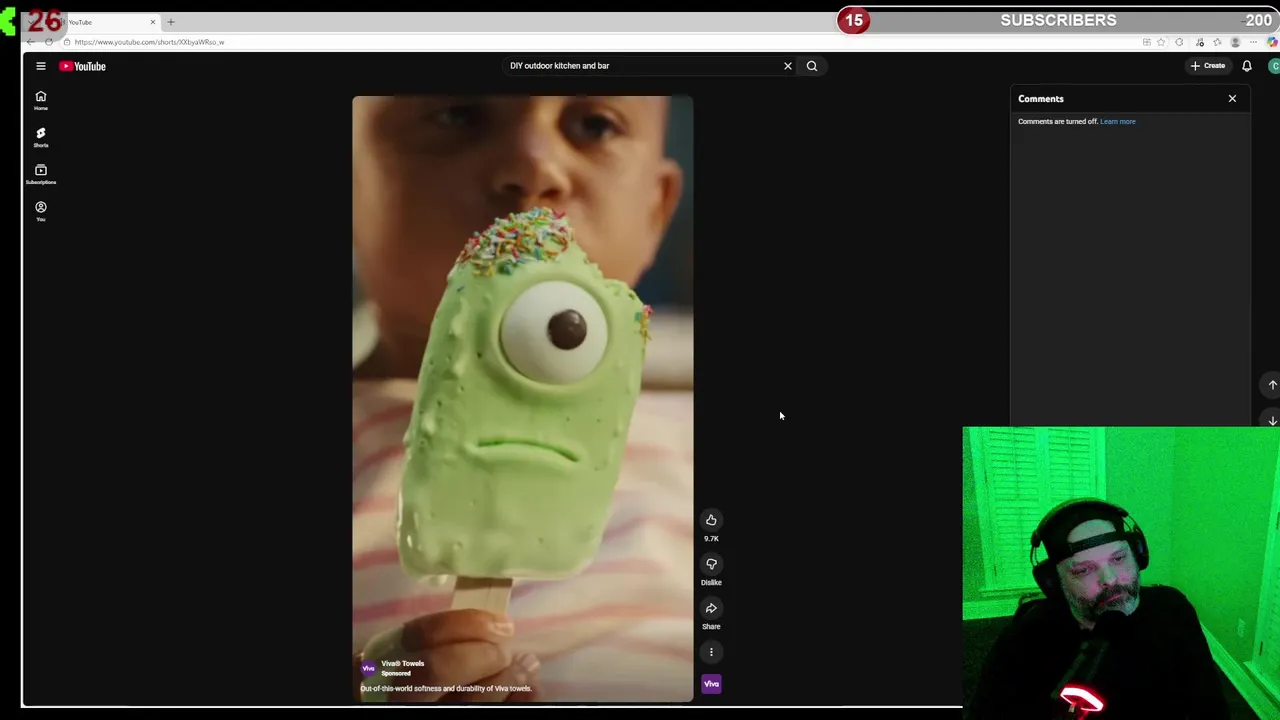This screenshot has height=720, width=1280.
Task: Close the YouTube browser tab
Action: click(153, 22)
